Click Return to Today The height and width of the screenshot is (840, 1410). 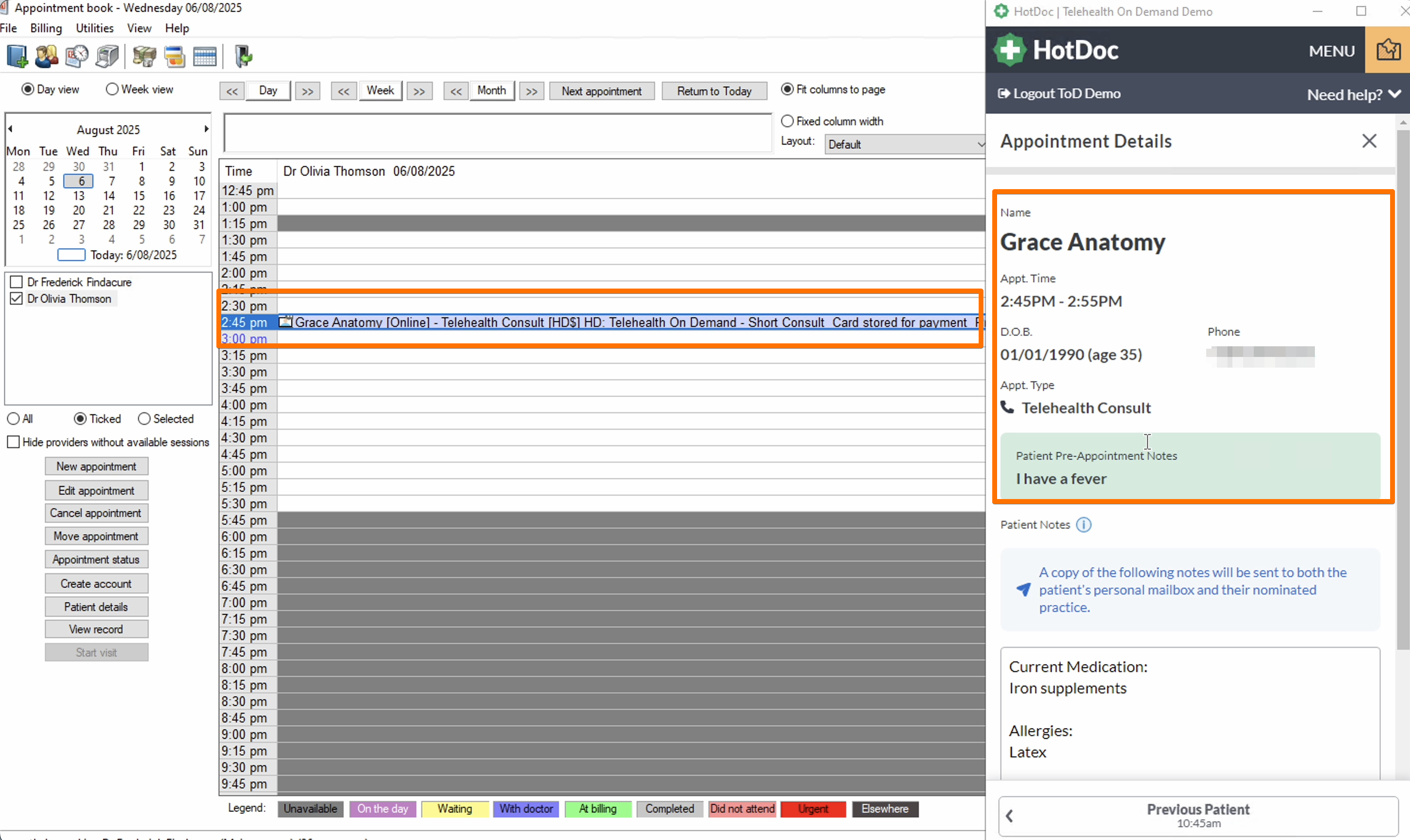click(715, 91)
